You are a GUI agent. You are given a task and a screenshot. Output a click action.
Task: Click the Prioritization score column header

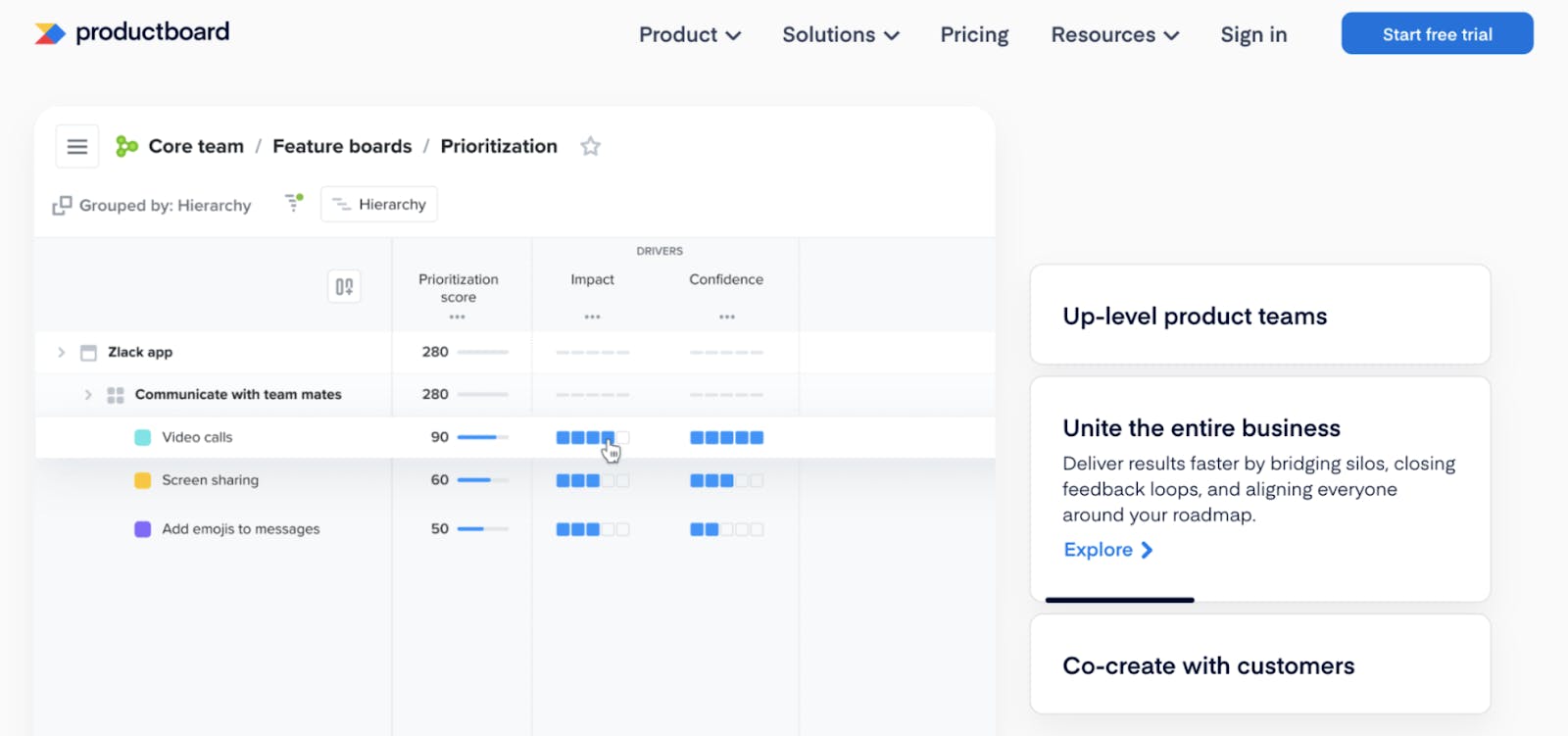459,288
